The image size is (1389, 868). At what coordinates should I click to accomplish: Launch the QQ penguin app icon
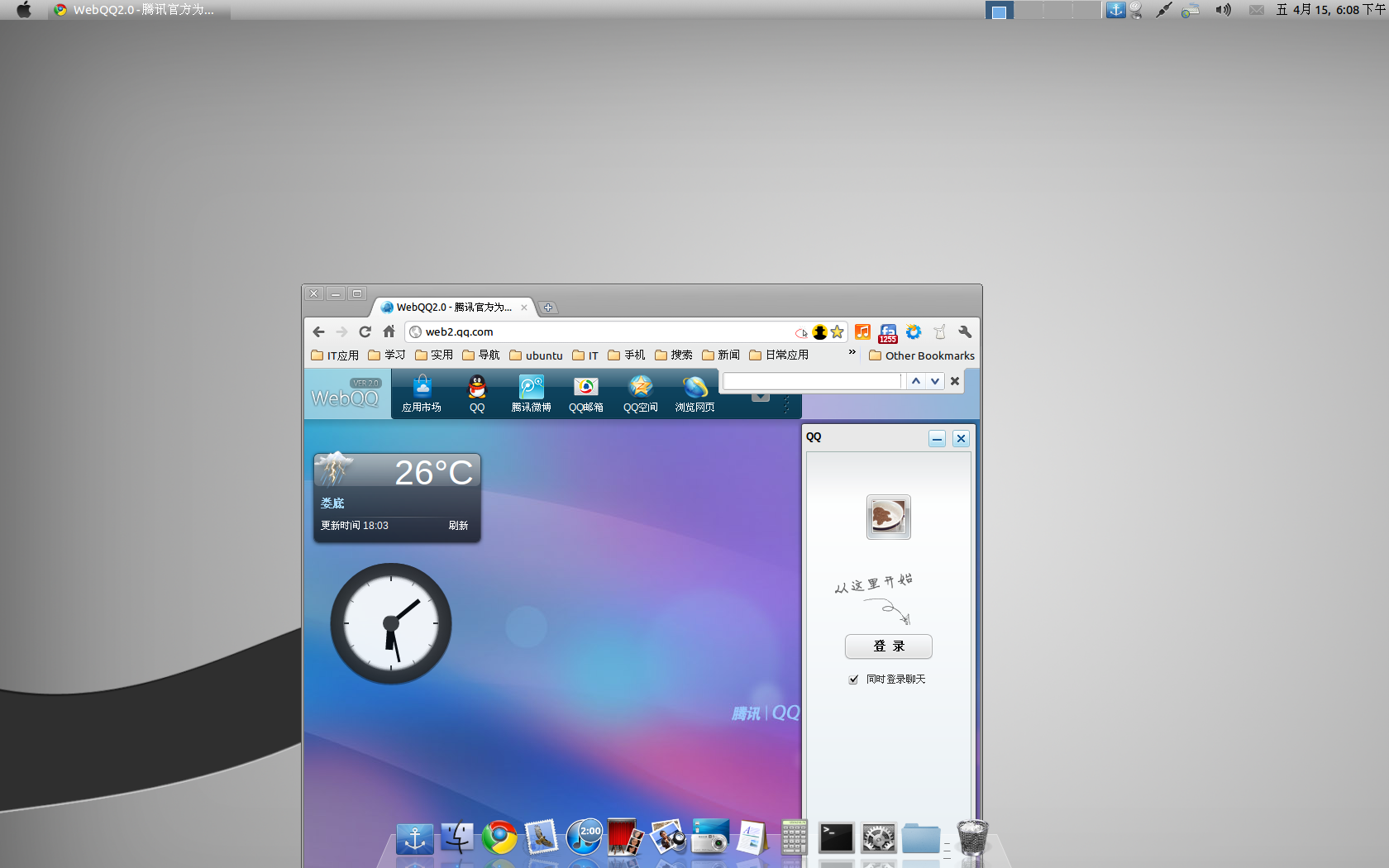tap(477, 393)
